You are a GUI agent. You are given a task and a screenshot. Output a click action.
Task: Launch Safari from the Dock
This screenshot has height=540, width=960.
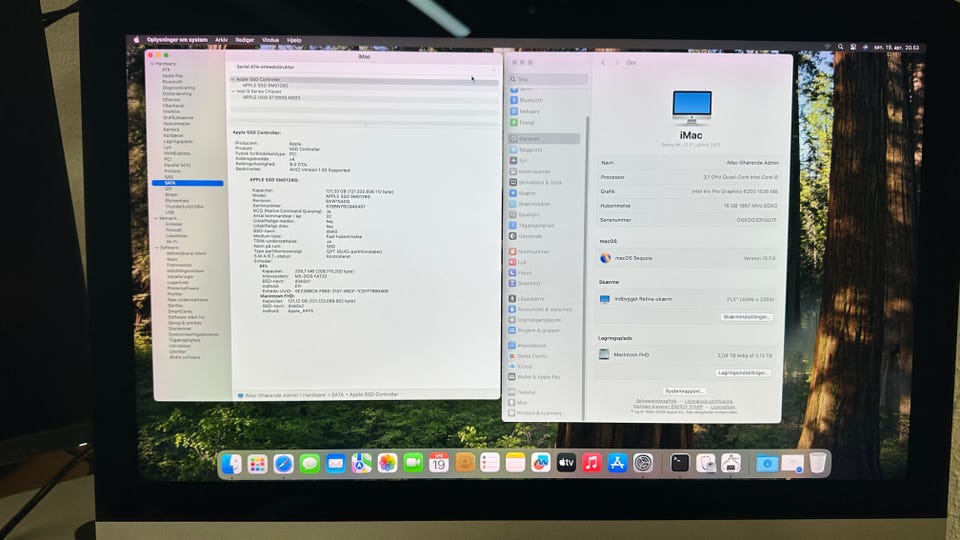pos(283,463)
